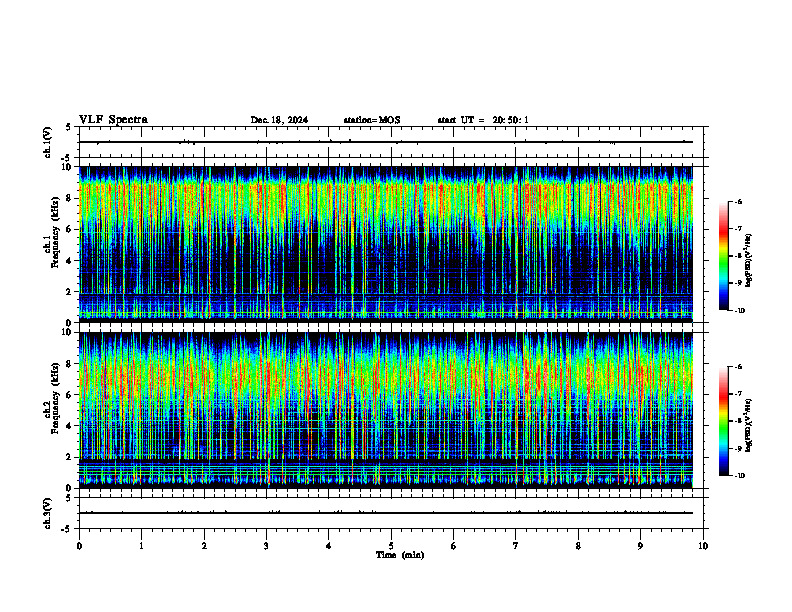
Task: Click the time axis tick label "0"
Action: 79,546
